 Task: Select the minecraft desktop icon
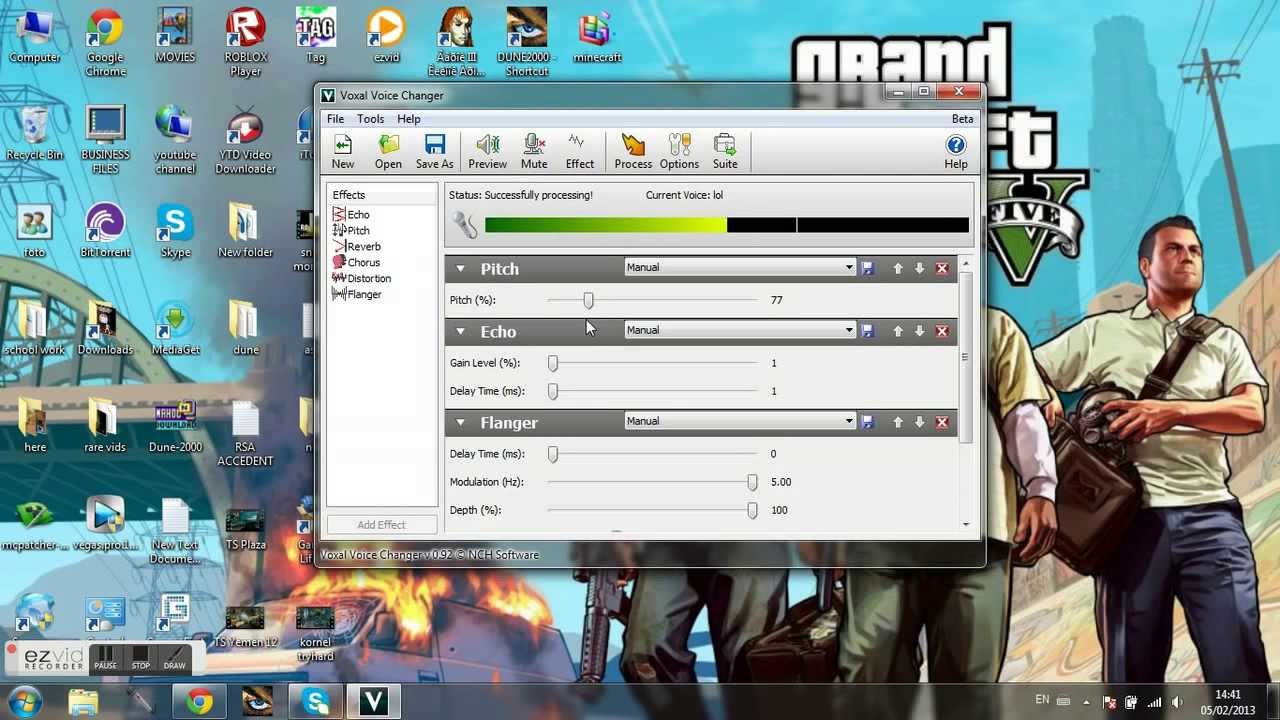pos(597,37)
